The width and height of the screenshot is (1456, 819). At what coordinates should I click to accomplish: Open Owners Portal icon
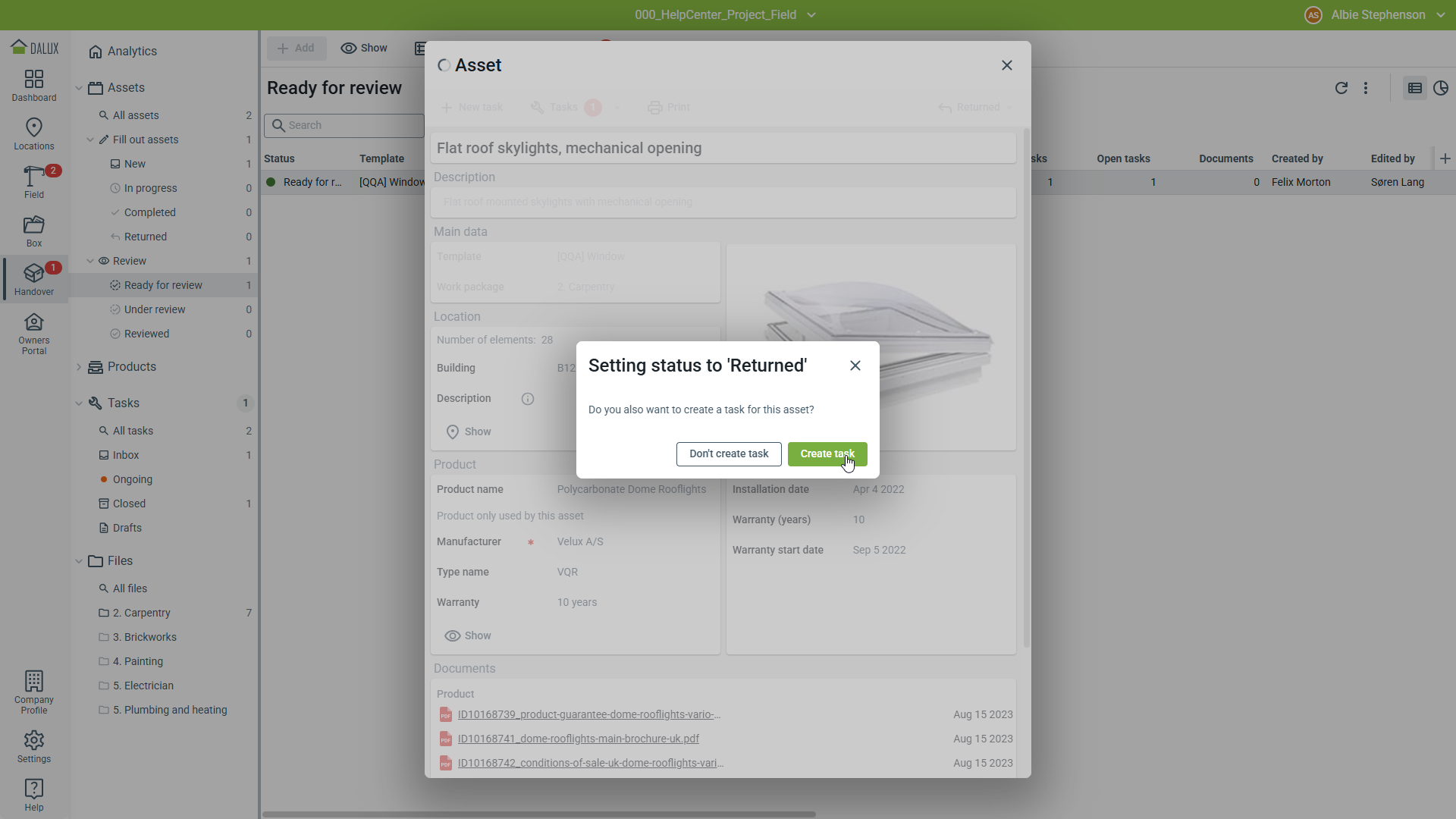[x=34, y=334]
